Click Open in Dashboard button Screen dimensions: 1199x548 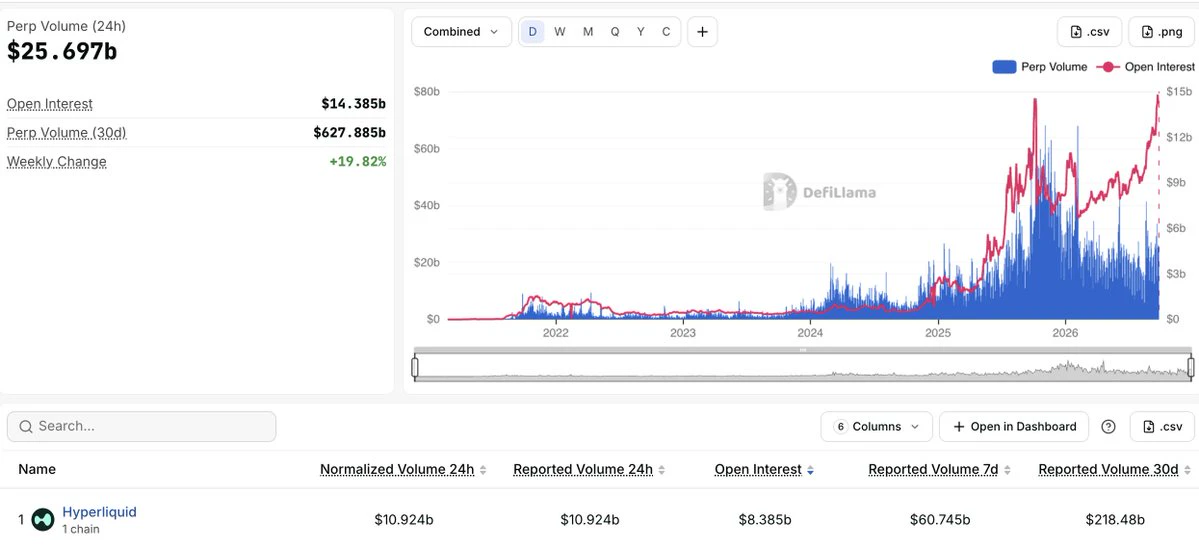pos(1013,426)
